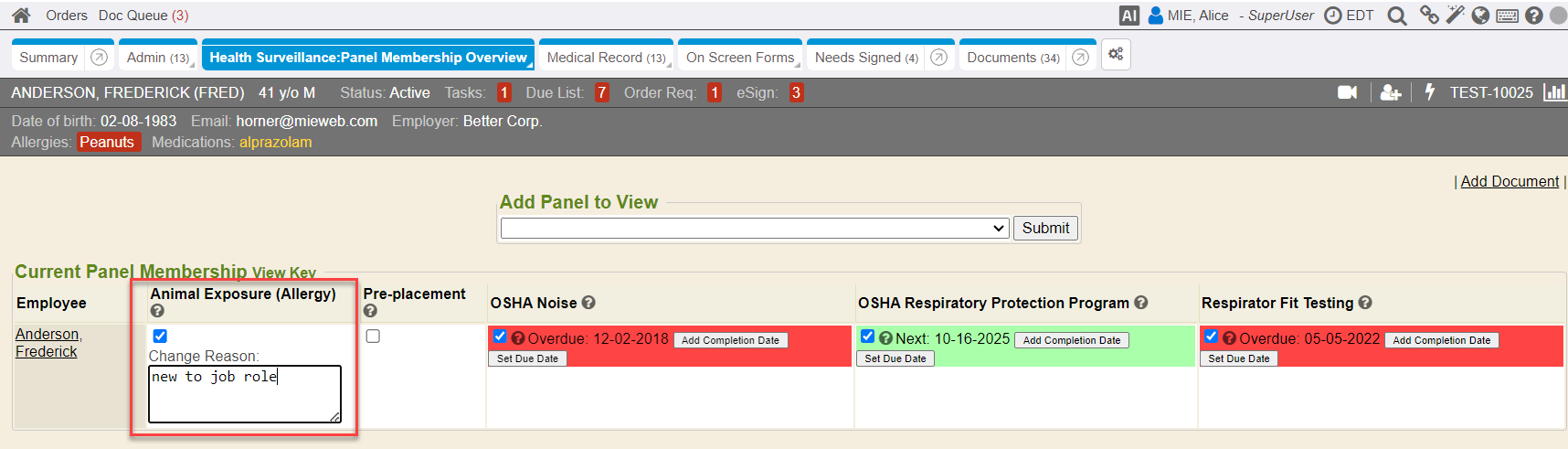Click the magnifying glass search icon

1396,16
